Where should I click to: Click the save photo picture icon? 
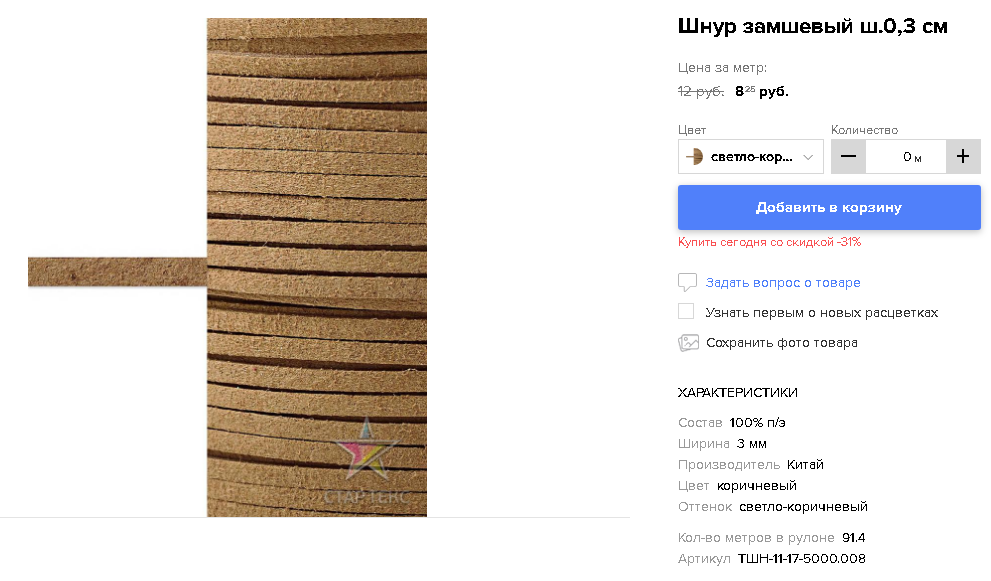(x=688, y=343)
